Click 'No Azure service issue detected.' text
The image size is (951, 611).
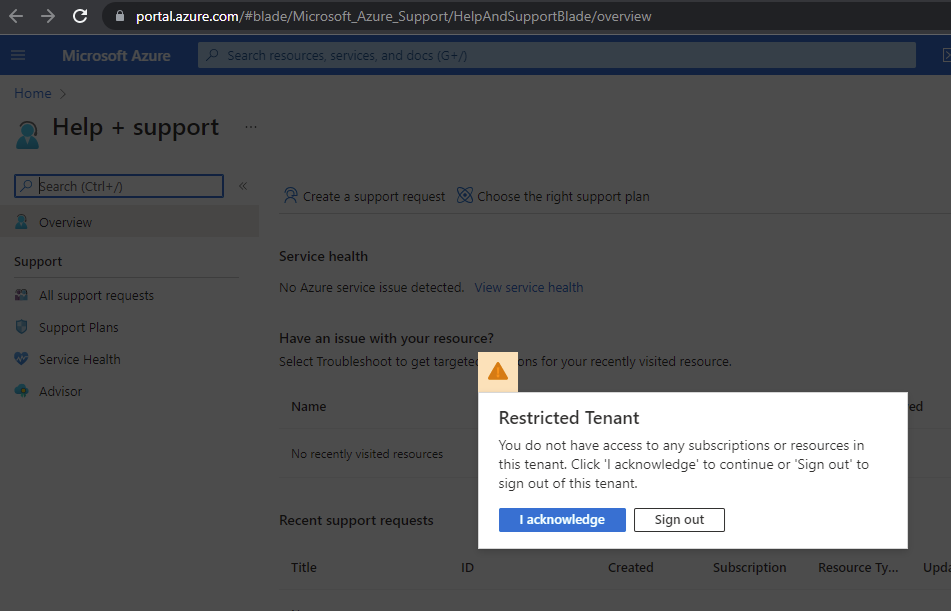tap(371, 287)
